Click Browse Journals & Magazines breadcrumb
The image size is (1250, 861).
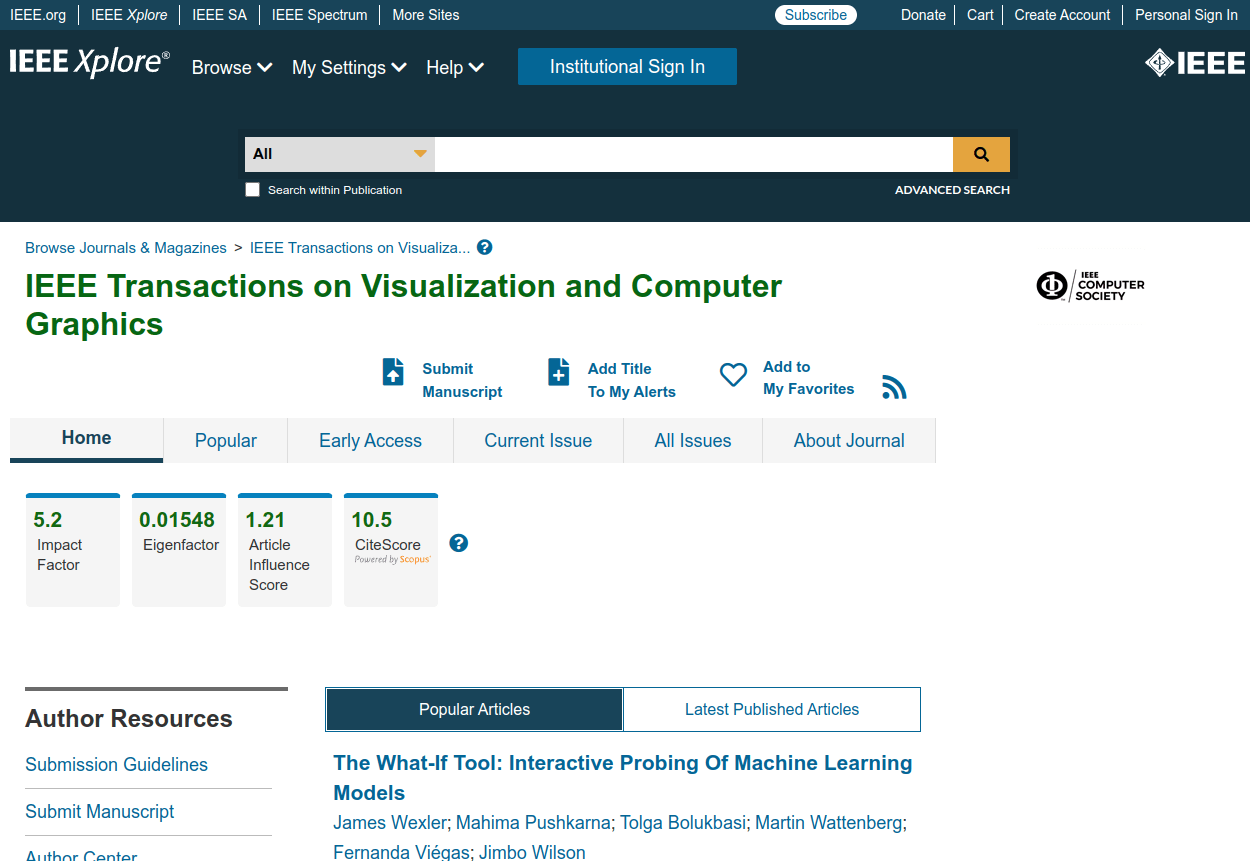coord(126,248)
